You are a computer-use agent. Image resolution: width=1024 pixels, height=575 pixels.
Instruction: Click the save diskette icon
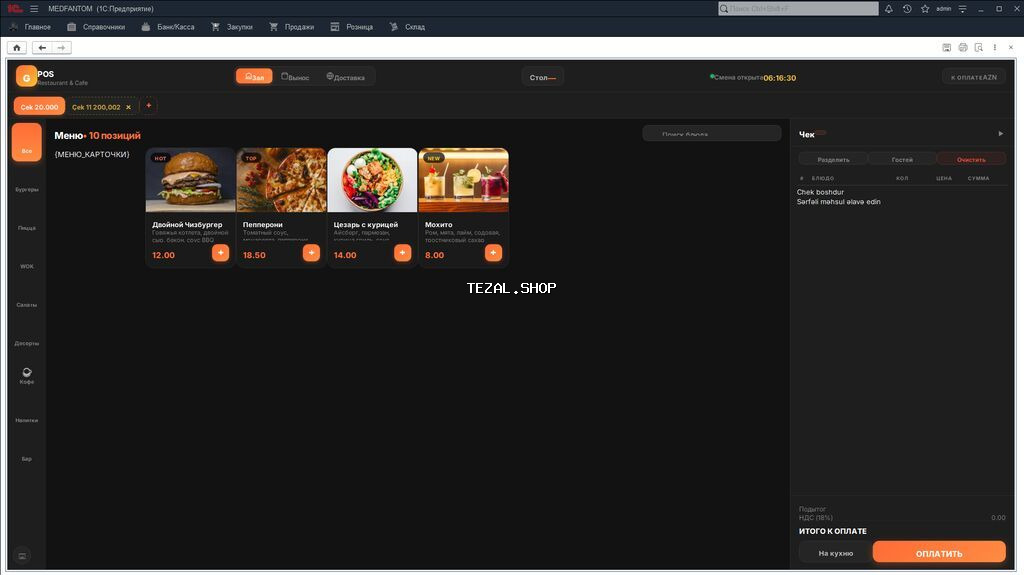tap(947, 48)
